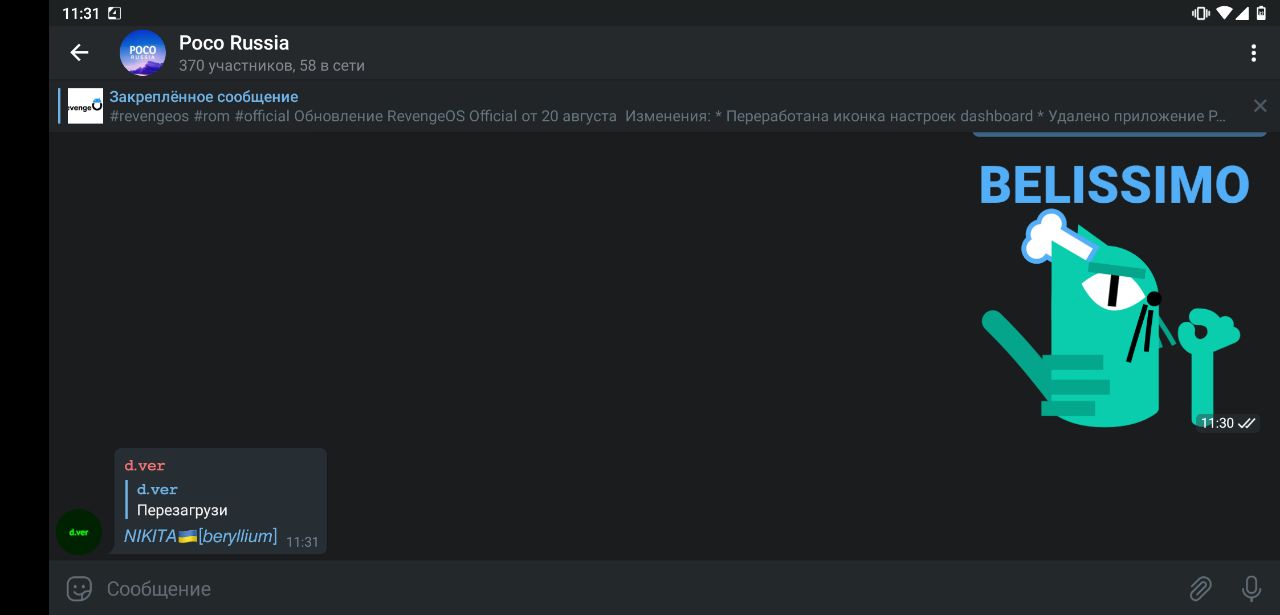The image size is (1280, 615).
Task: Open the NIKITA [beryllium] mention link
Action: pyautogui.click(x=200, y=537)
